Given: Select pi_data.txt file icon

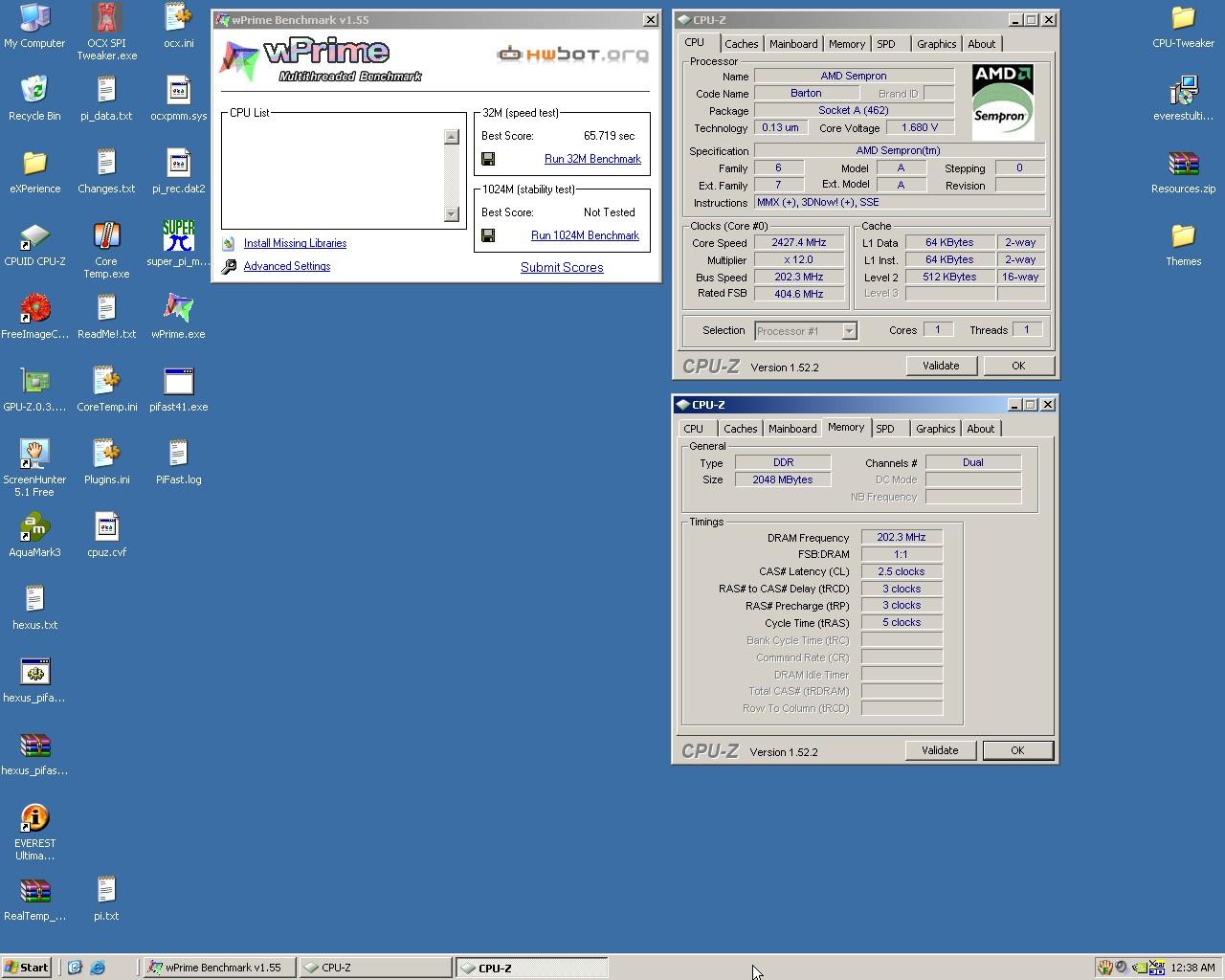Looking at the screenshot, I should [x=106, y=98].
